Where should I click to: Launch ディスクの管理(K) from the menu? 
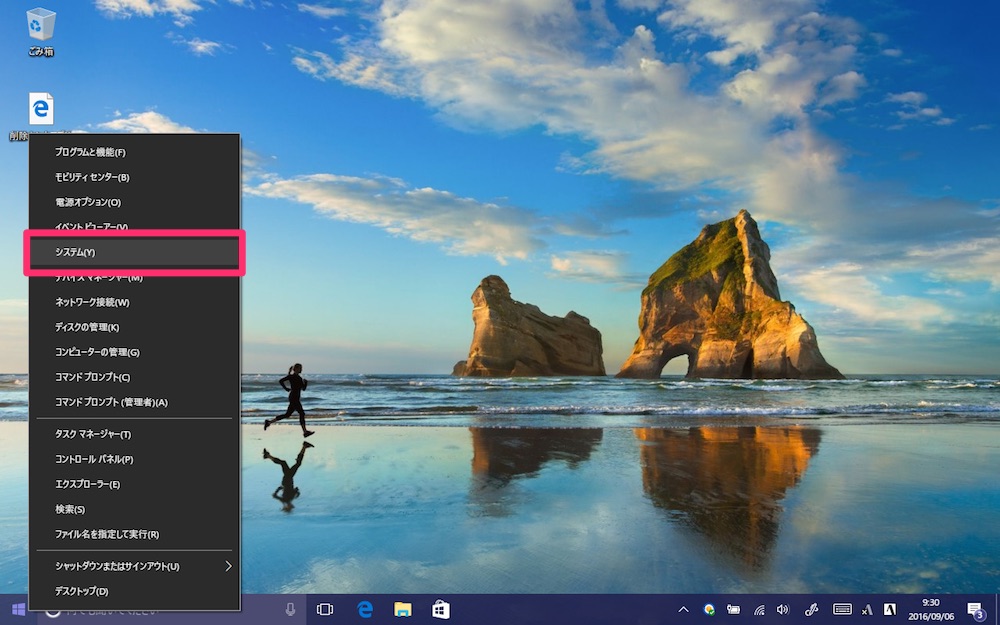pyautogui.click(x=135, y=327)
